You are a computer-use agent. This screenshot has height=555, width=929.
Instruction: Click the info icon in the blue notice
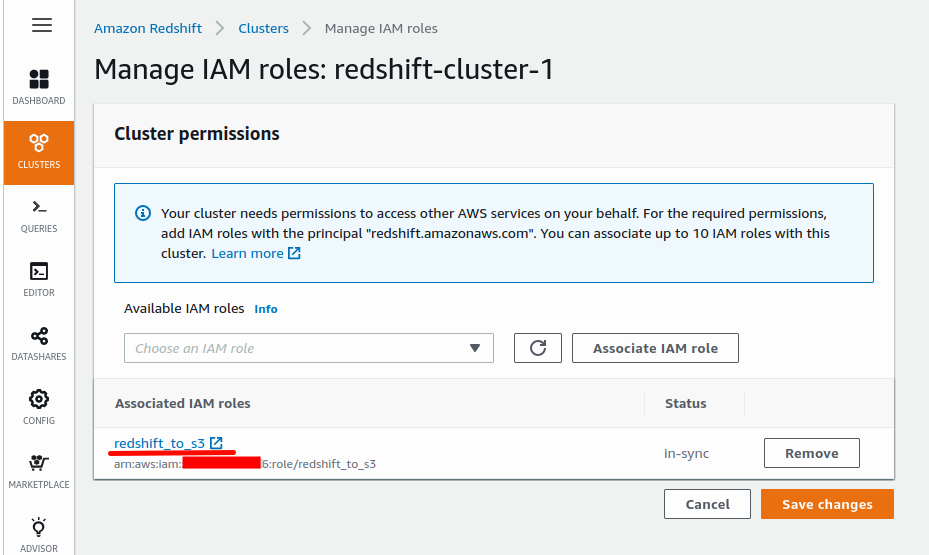click(x=143, y=213)
